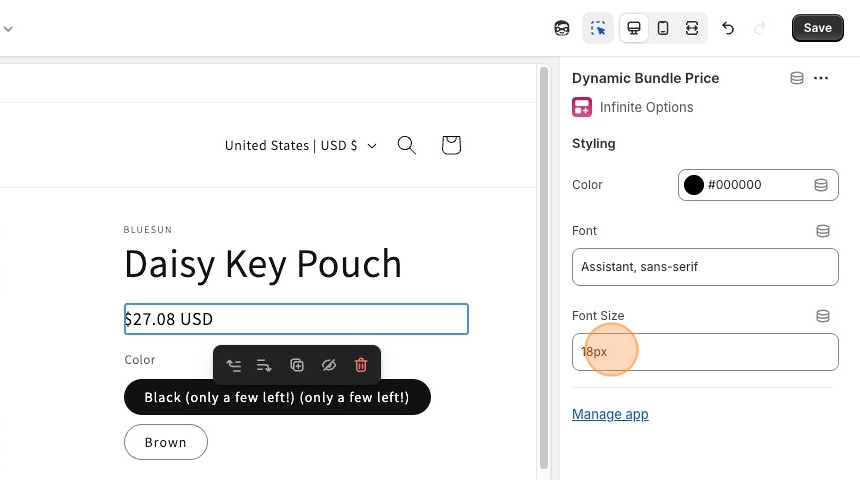Open the three-dot menu for Dynamic Bundle Price
Screen dimensions: 860x480
(821, 78)
